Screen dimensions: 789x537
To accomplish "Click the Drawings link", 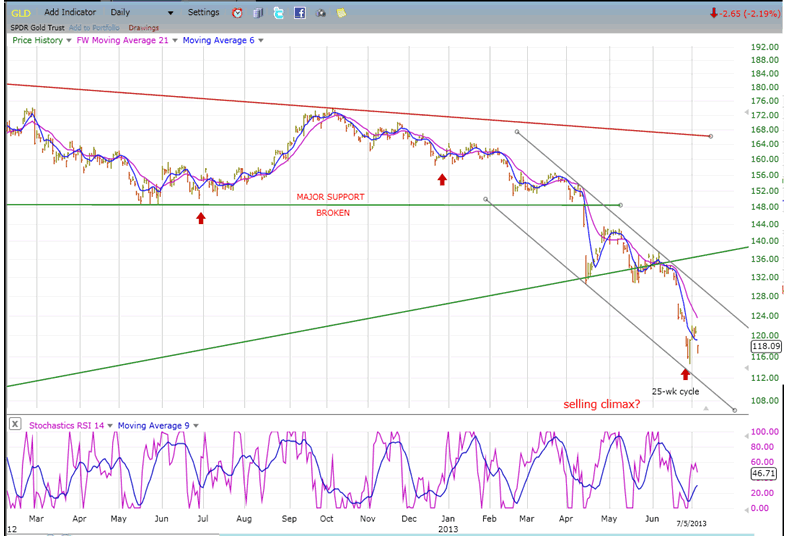I will pyautogui.click(x=144, y=27).
